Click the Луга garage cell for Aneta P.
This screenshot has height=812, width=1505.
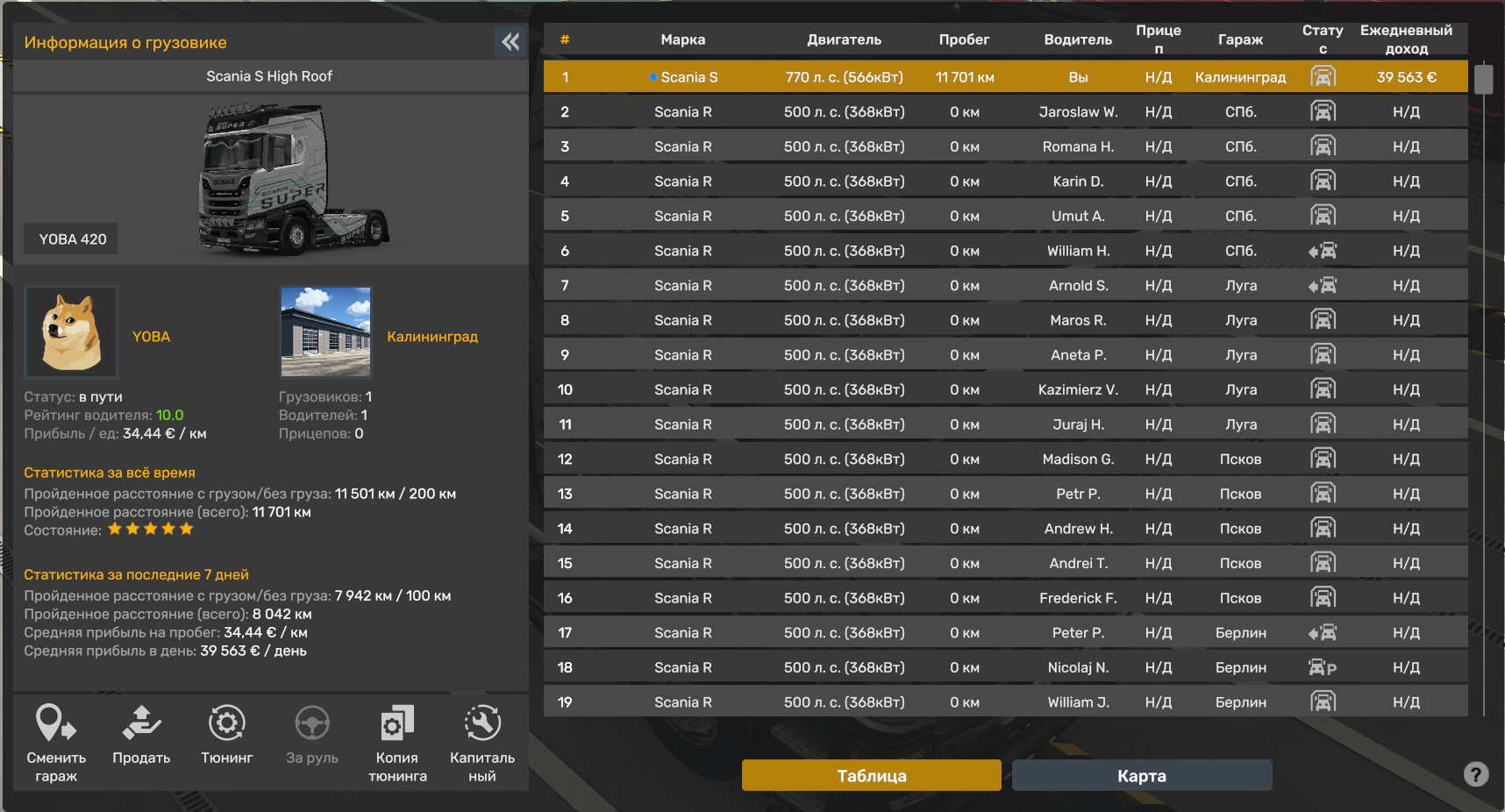[x=1241, y=355]
